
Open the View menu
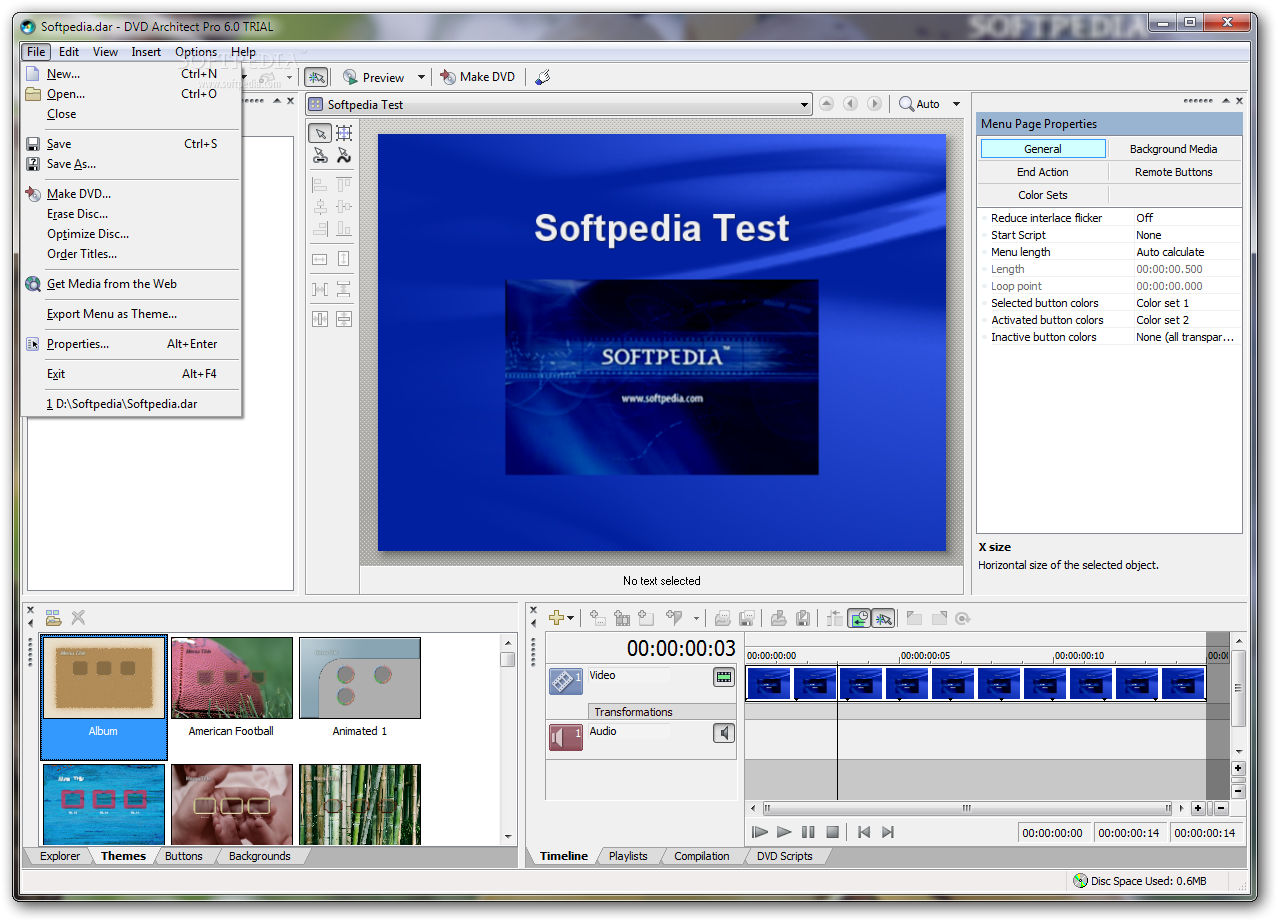[105, 52]
